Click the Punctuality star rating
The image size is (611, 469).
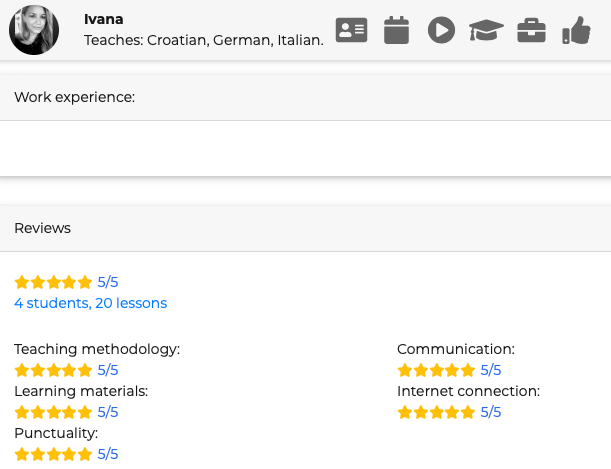(53, 454)
